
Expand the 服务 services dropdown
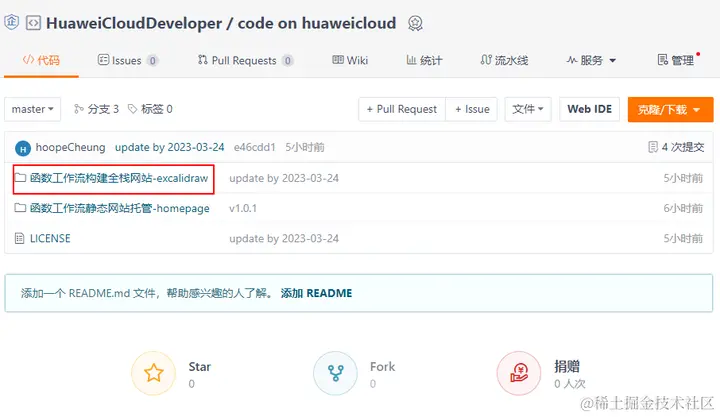[591, 60]
